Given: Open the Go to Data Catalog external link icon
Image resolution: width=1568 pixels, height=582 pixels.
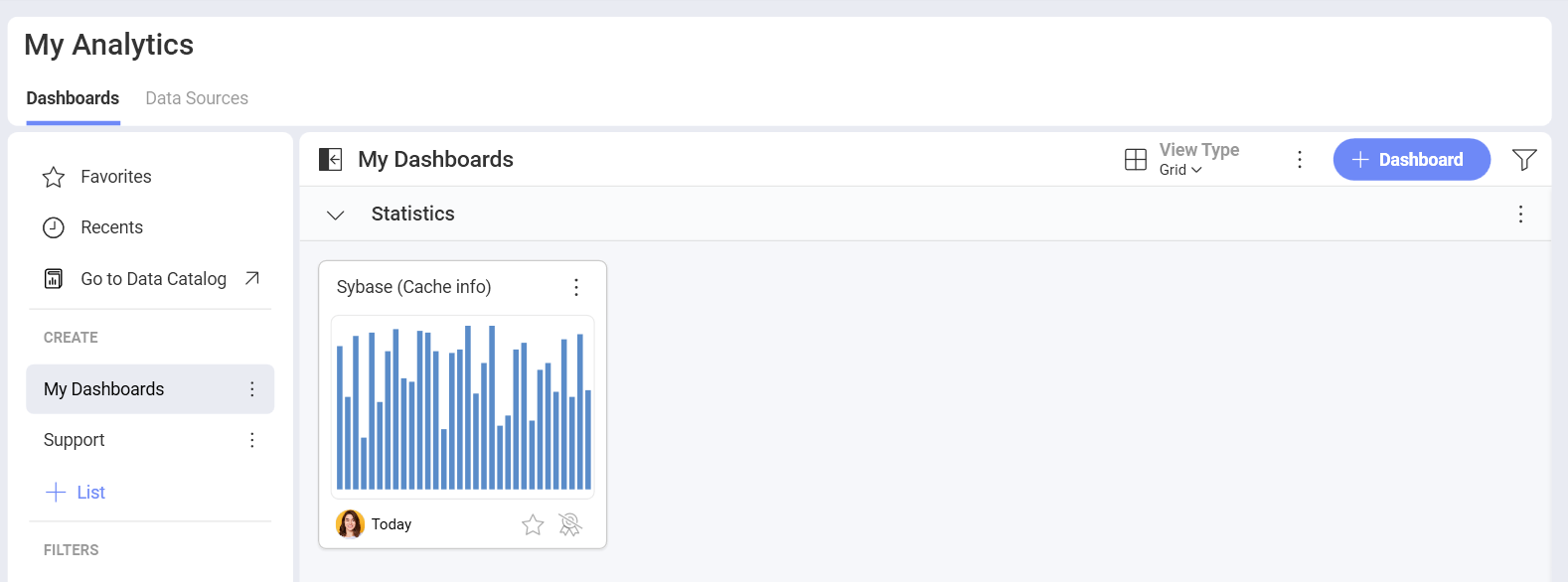Looking at the screenshot, I should coord(252,279).
